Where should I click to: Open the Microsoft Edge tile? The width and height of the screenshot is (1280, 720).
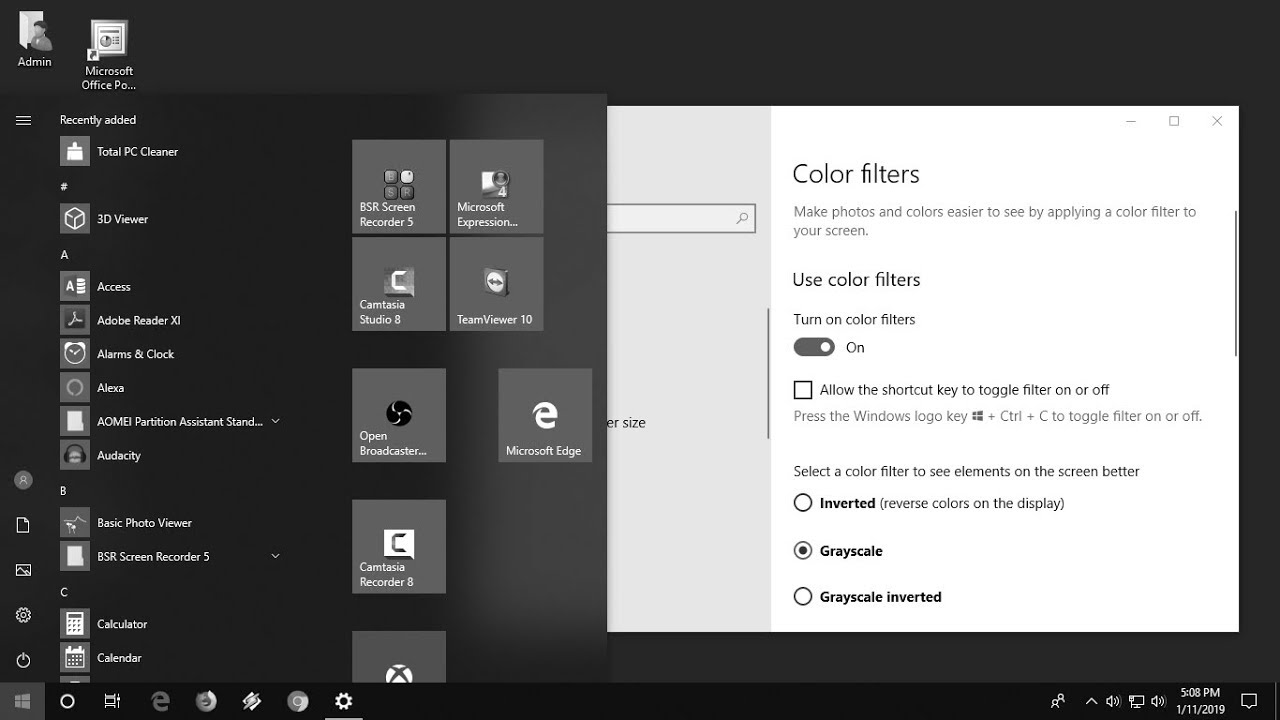(545, 415)
